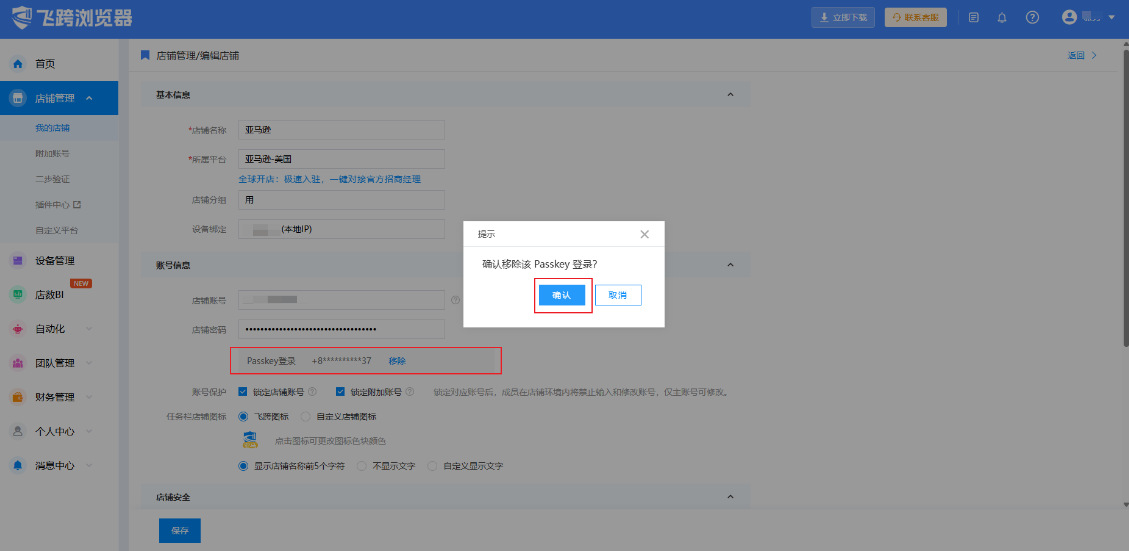Image resolution: width=1129 pixels, height=551 pixels.
Task: Open the notes icon in header
Action: pyautogui.click(x=973, y=18)
